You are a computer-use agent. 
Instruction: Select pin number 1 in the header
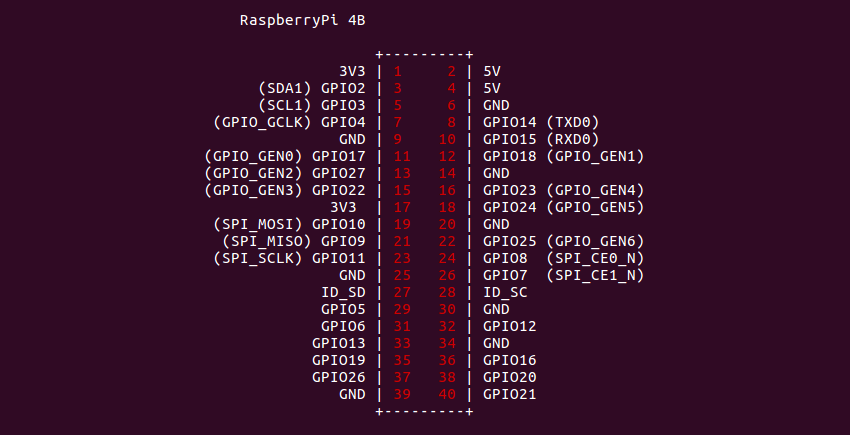(398, 72)
